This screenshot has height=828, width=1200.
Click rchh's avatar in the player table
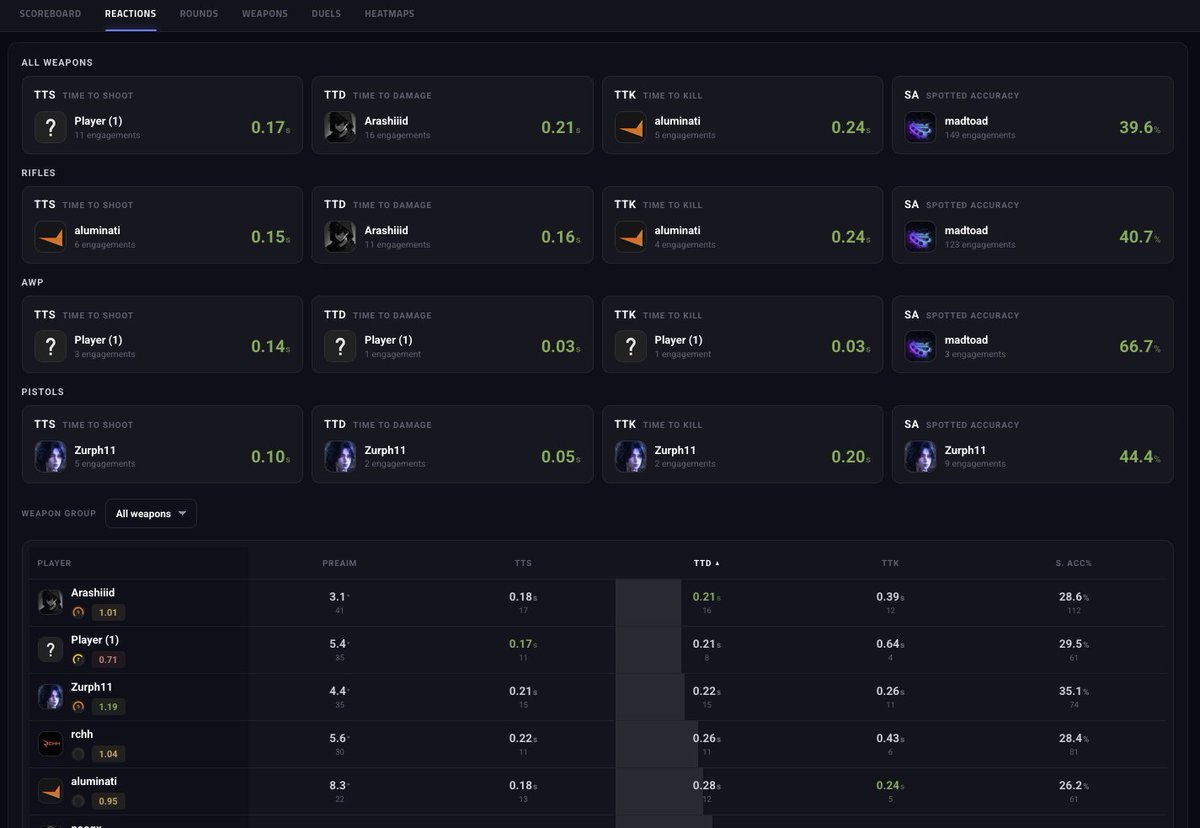coord(50,743)
